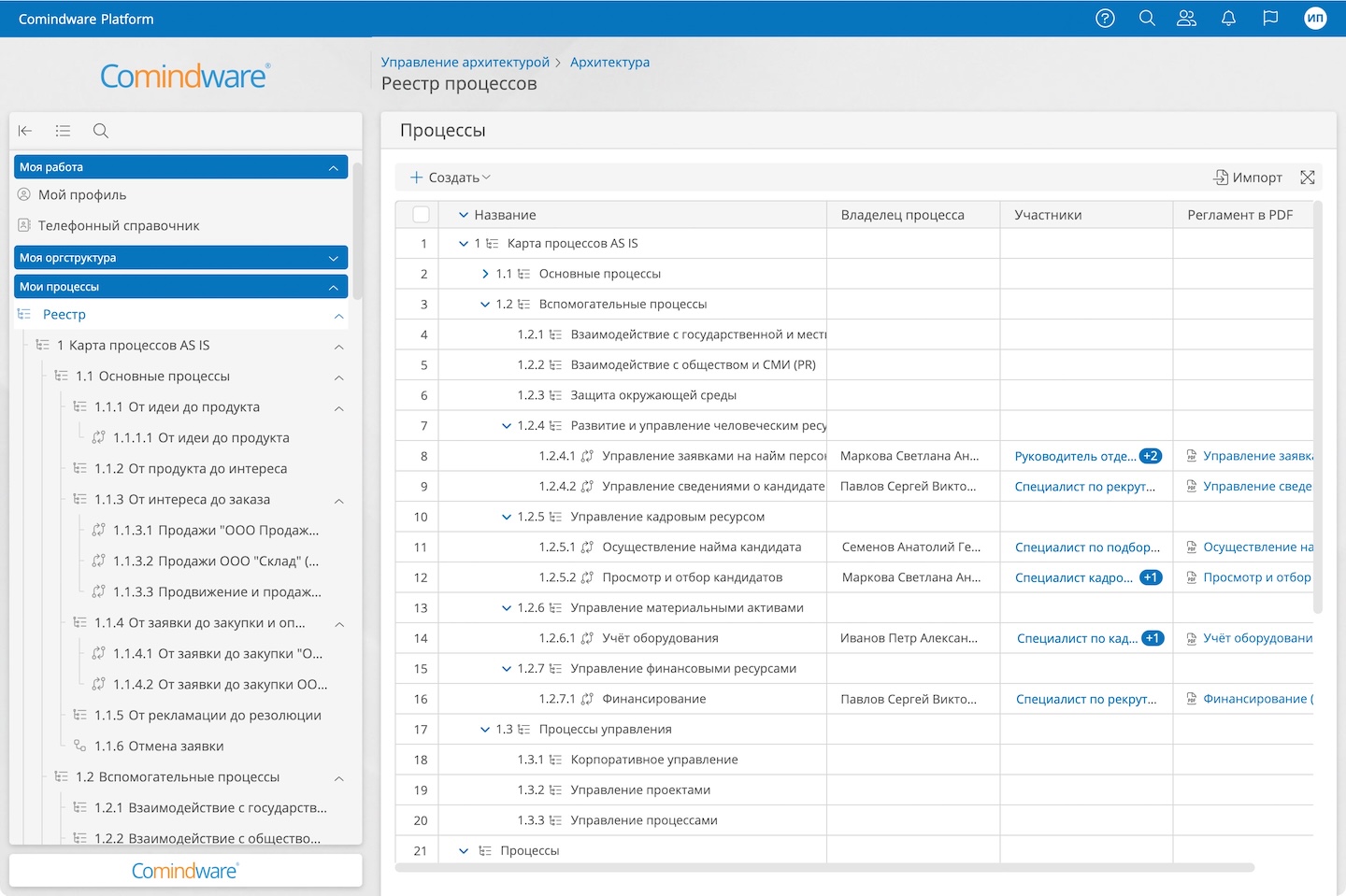The width and height of the screenshot is (1346, 896).
Task: Click the search icon in top bar
Action: [x=1147, y=19]
